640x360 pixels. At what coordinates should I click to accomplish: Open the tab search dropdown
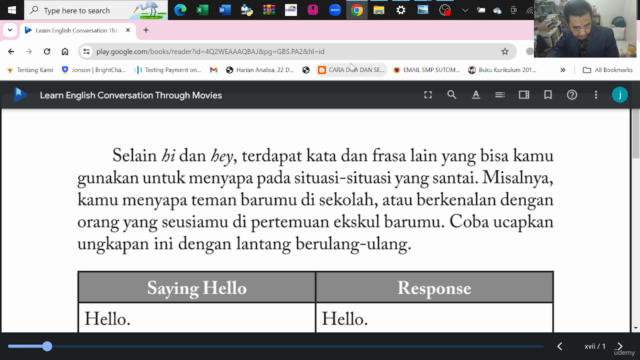[10, 30]
